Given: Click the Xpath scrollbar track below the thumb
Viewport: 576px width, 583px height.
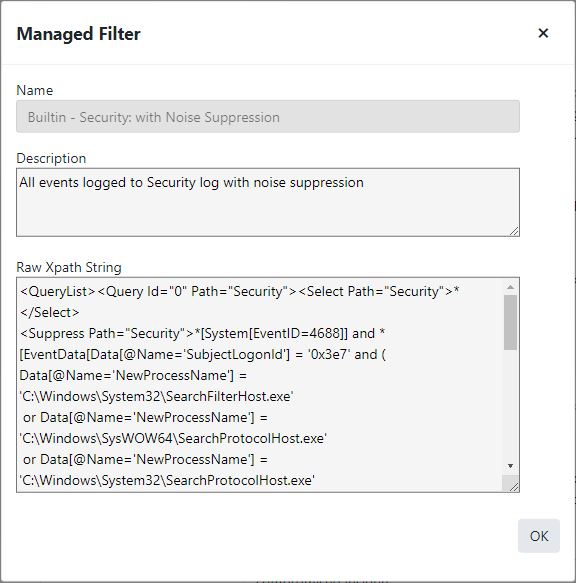Looking at the screenshot, I should 511,405.
